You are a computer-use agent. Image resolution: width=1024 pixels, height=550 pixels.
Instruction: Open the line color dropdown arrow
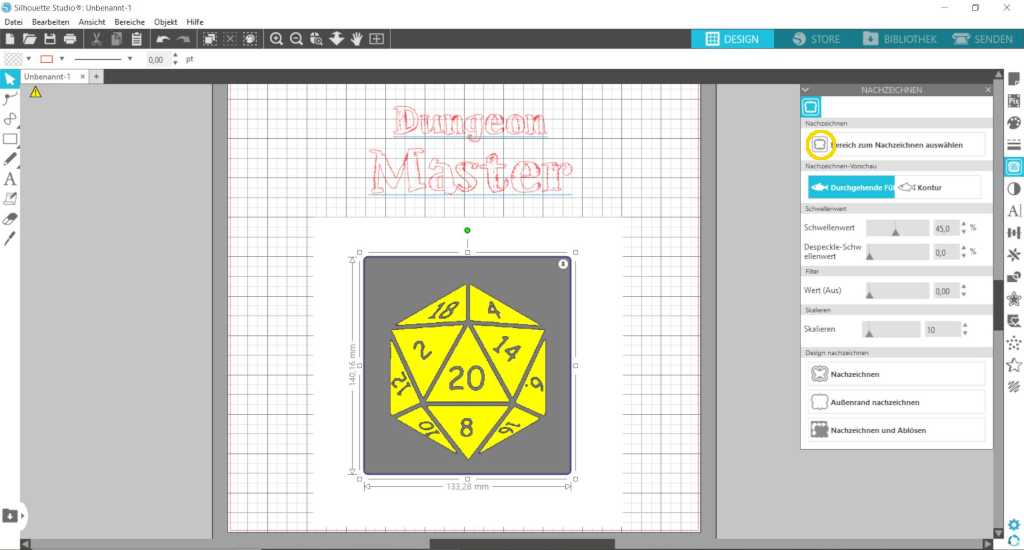(x=62, y=59)
